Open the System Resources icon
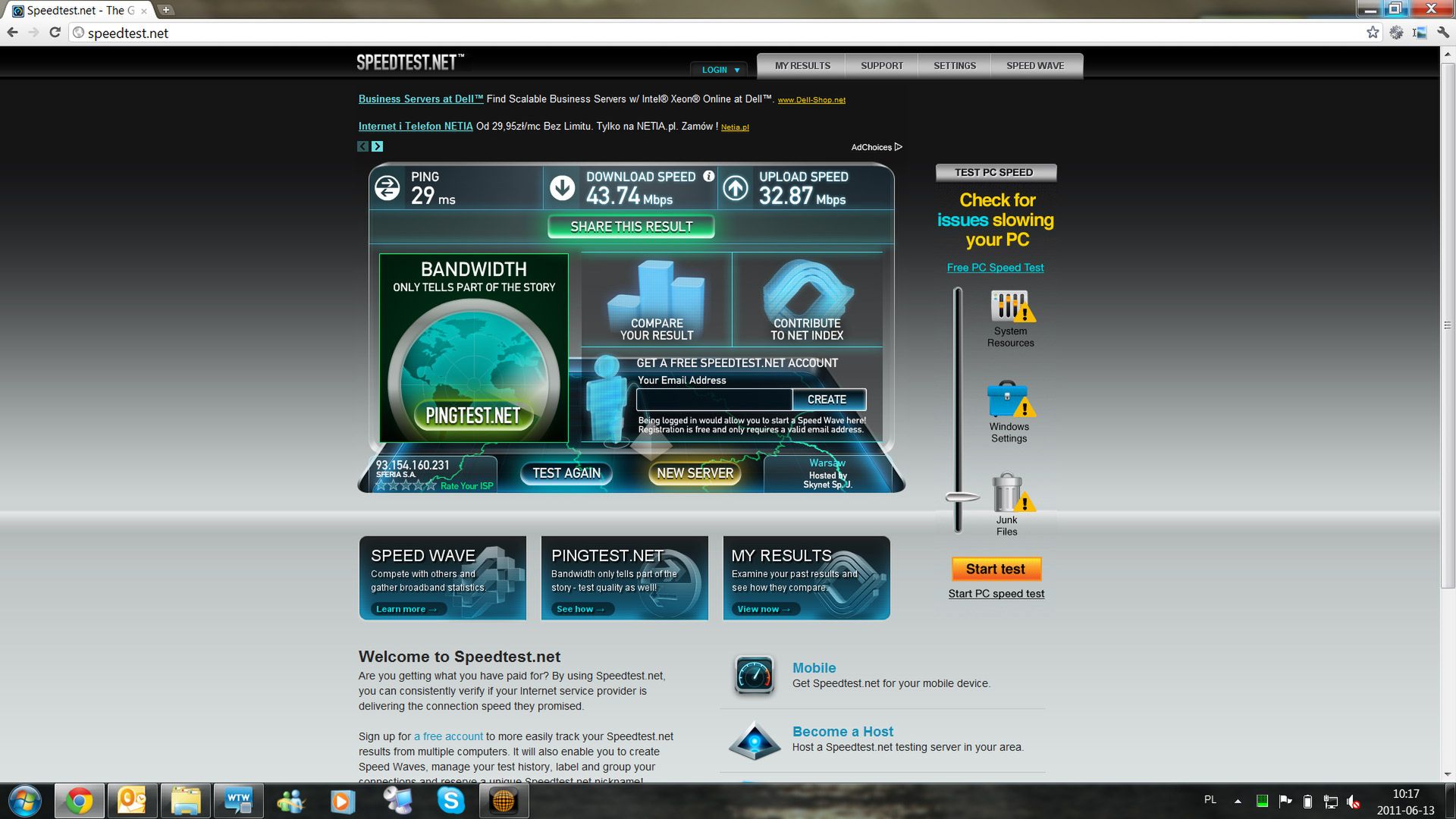1456x819 pixels. [x=1011, y=306]
